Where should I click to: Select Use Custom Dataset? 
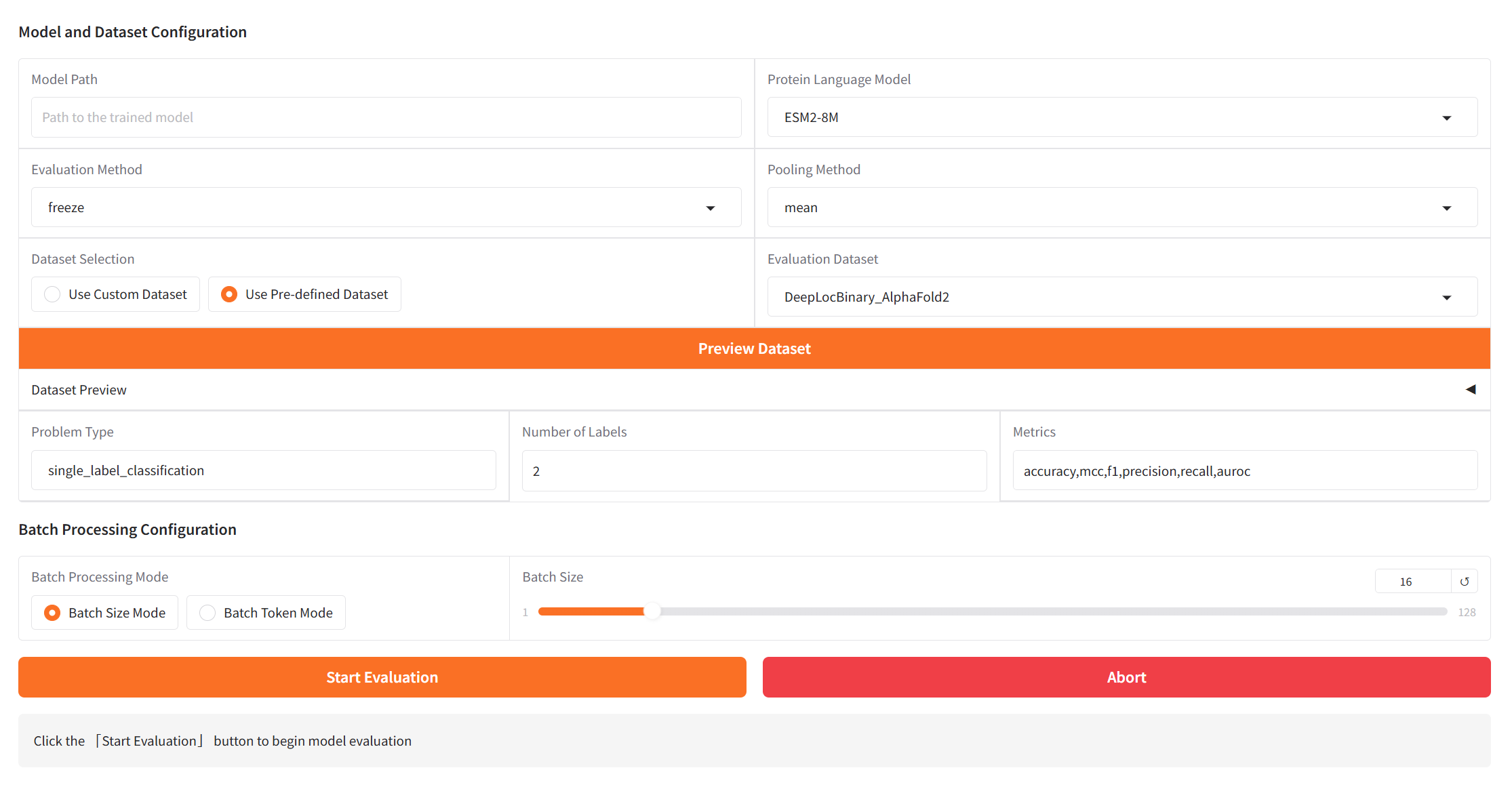pyautogui.click(x=52, y=294)
